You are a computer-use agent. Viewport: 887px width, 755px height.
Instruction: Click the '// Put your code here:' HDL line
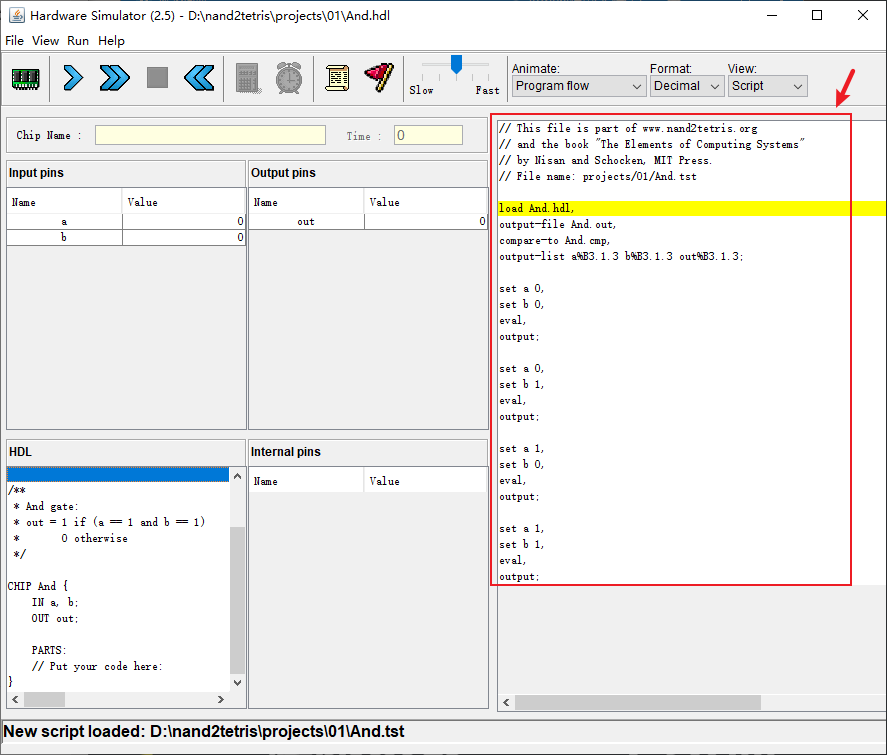(97, 667)
